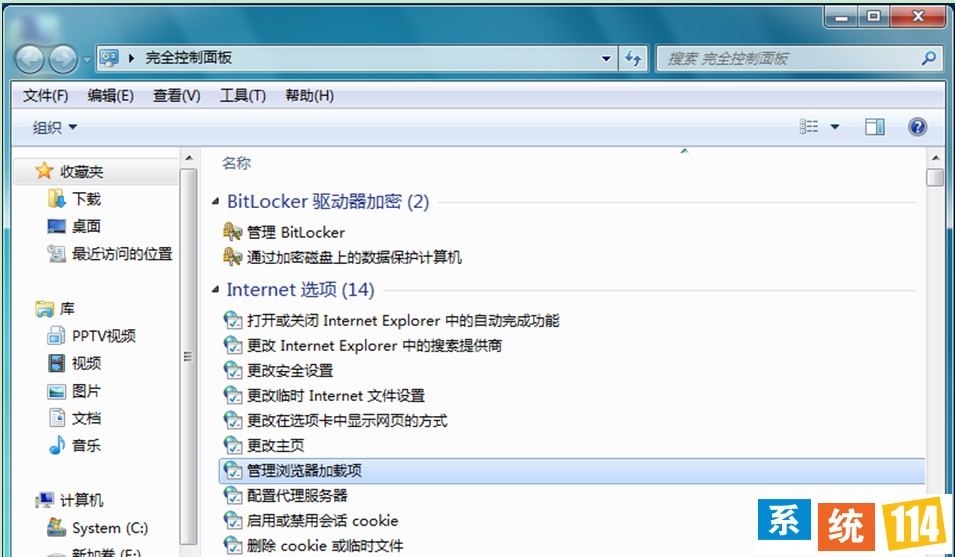Open the 下载 folder in favorites

pos(86,199)
